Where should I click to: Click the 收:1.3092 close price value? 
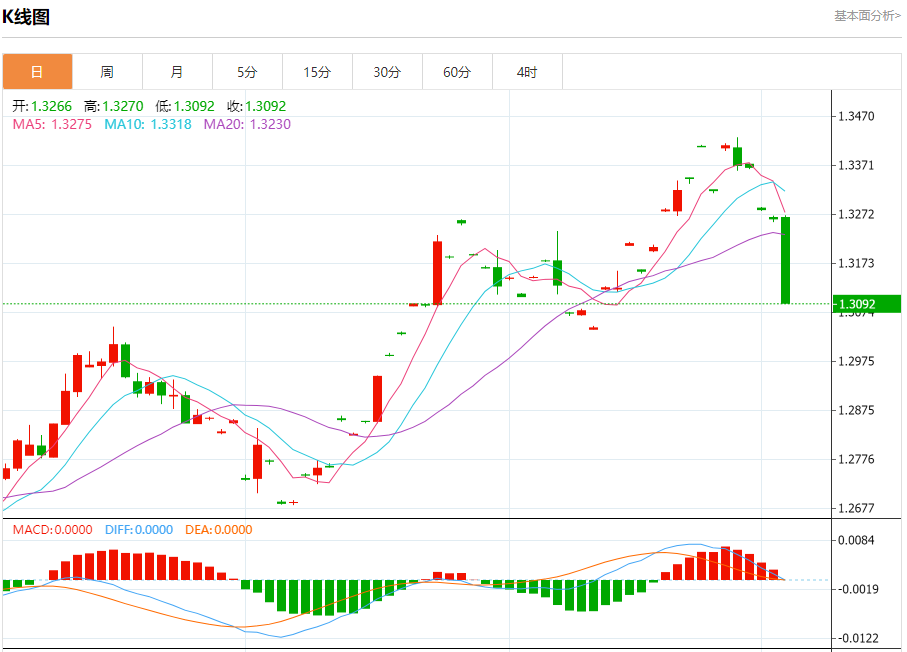(x=257, y=106)
